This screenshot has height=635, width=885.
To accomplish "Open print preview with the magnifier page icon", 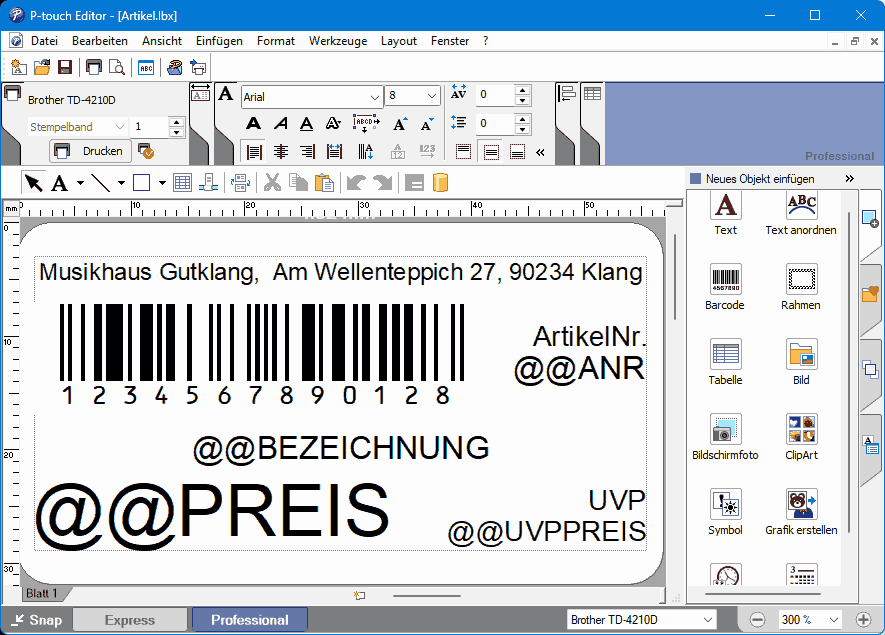I will pos(117,67).
